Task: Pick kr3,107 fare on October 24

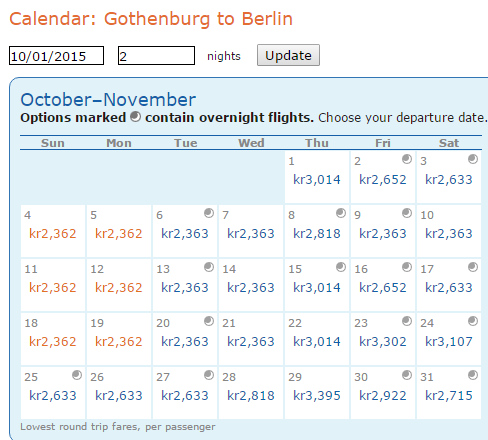Action: 449,342
